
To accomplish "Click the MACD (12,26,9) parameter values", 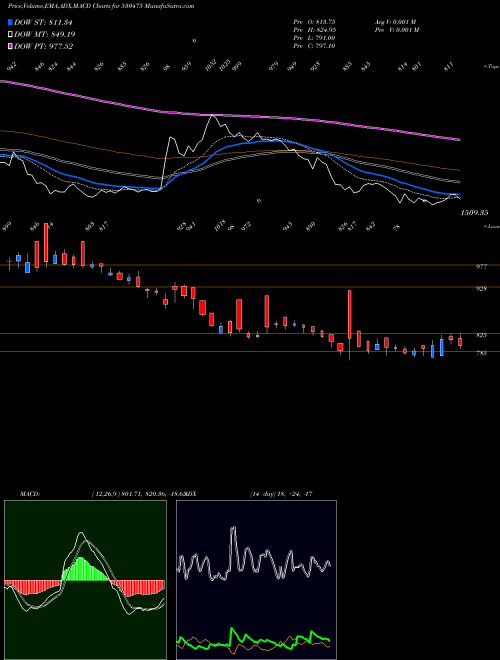I will (x=138, y=494).
